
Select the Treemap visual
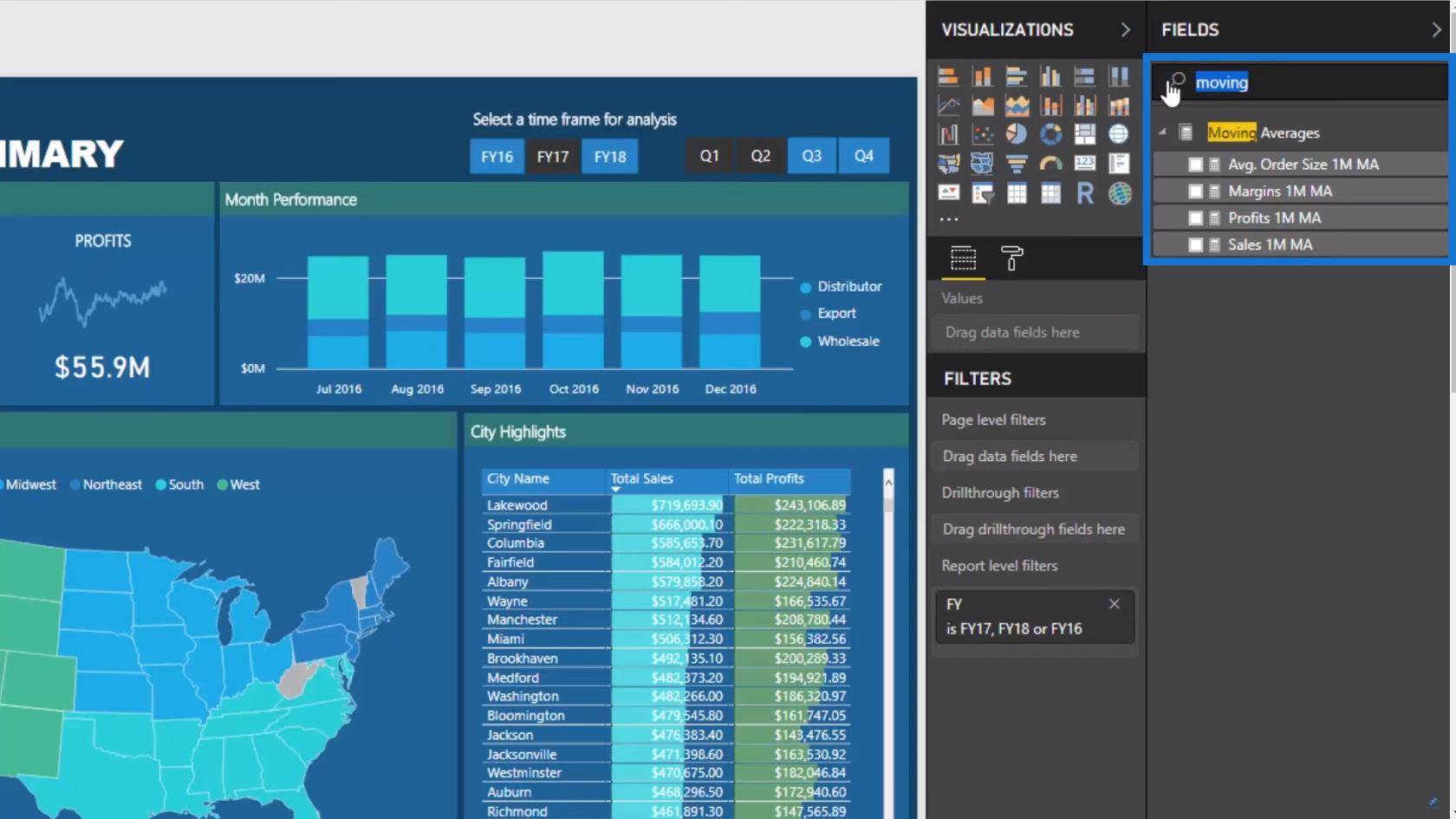(x=1084, y=134)
